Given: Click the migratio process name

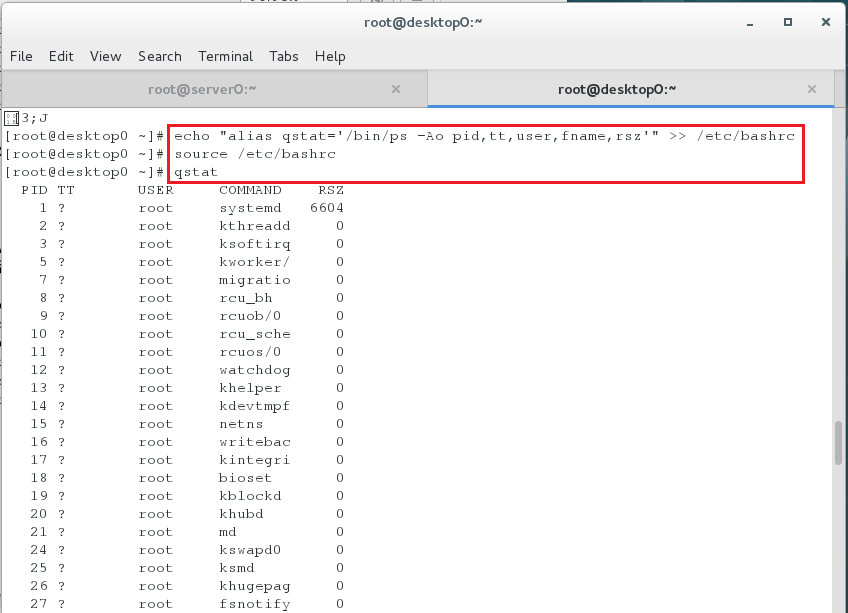Looking at the screenshot, I should click(x=255, y=280).
